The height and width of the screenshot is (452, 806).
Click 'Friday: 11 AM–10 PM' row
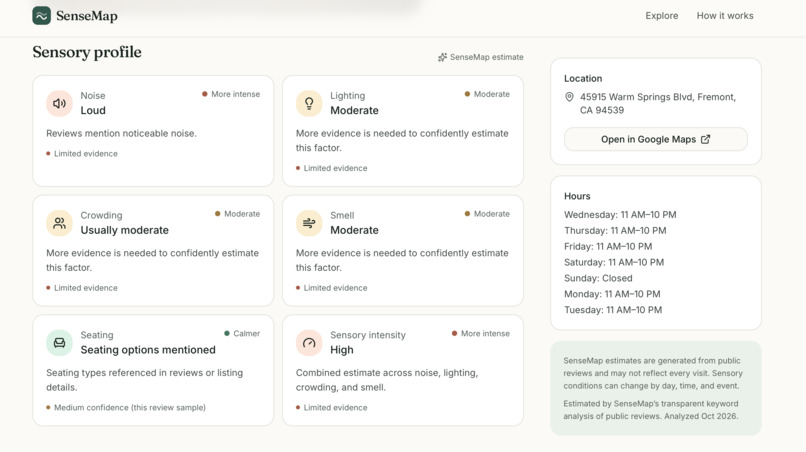click(x=608, y=247)
